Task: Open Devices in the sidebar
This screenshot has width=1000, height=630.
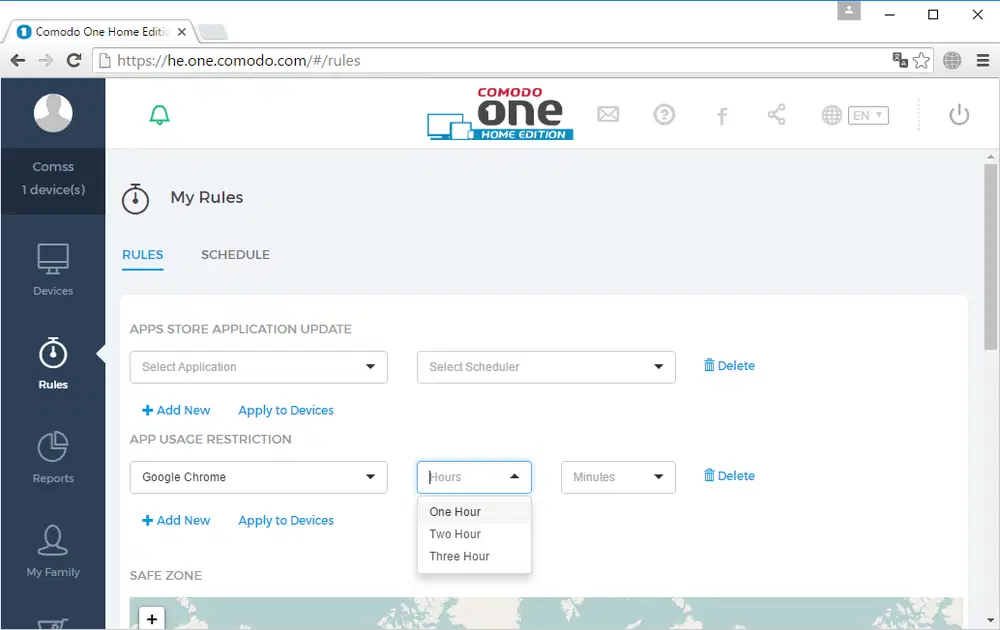Action: [x=53, y=270]
